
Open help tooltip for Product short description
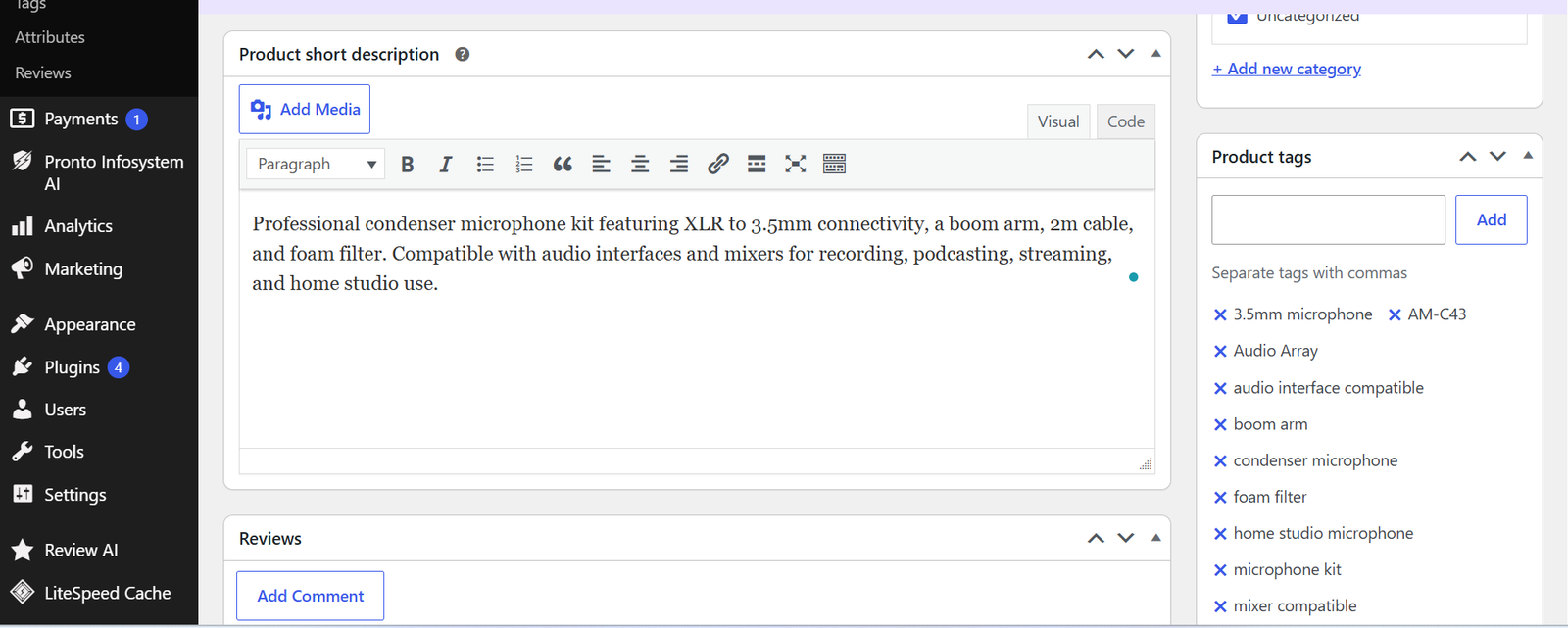click(x=463, y=55)
